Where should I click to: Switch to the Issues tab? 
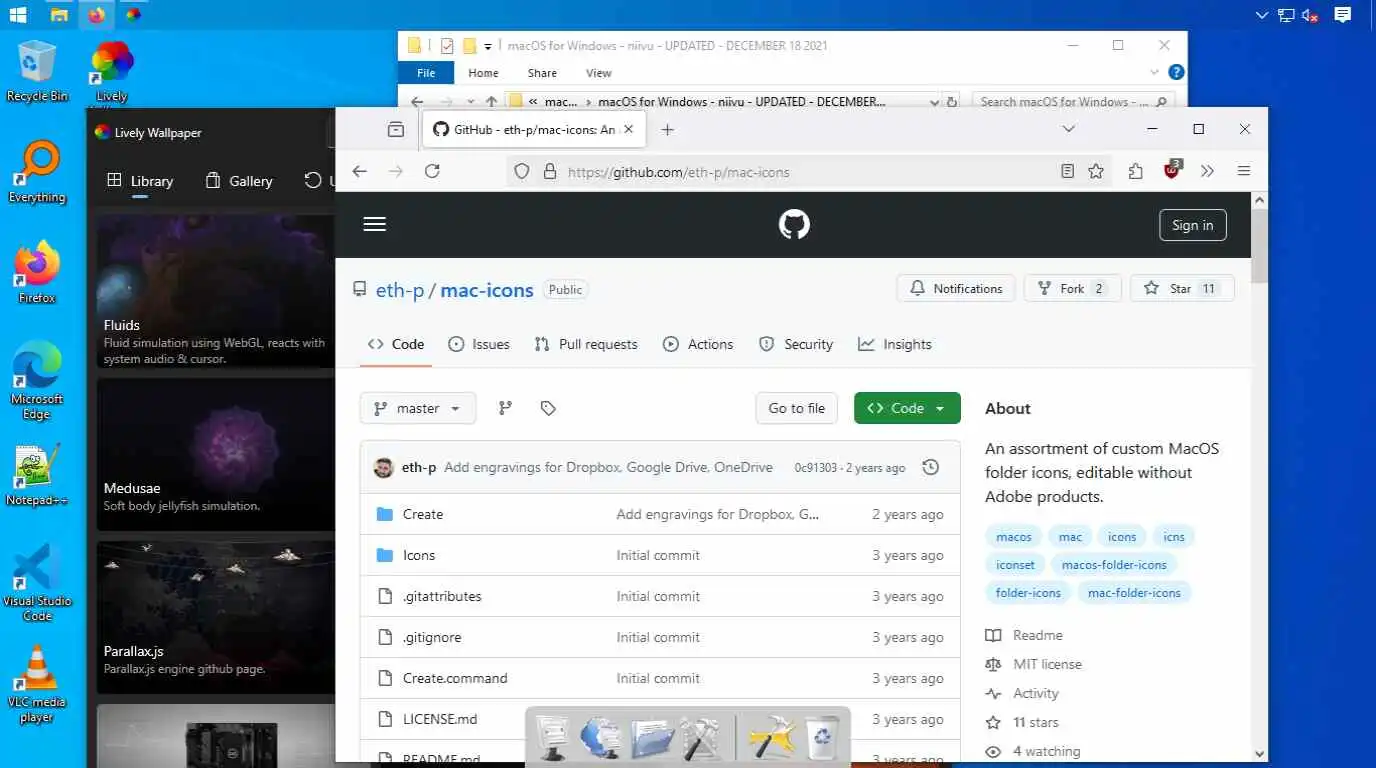click(479, 344)
